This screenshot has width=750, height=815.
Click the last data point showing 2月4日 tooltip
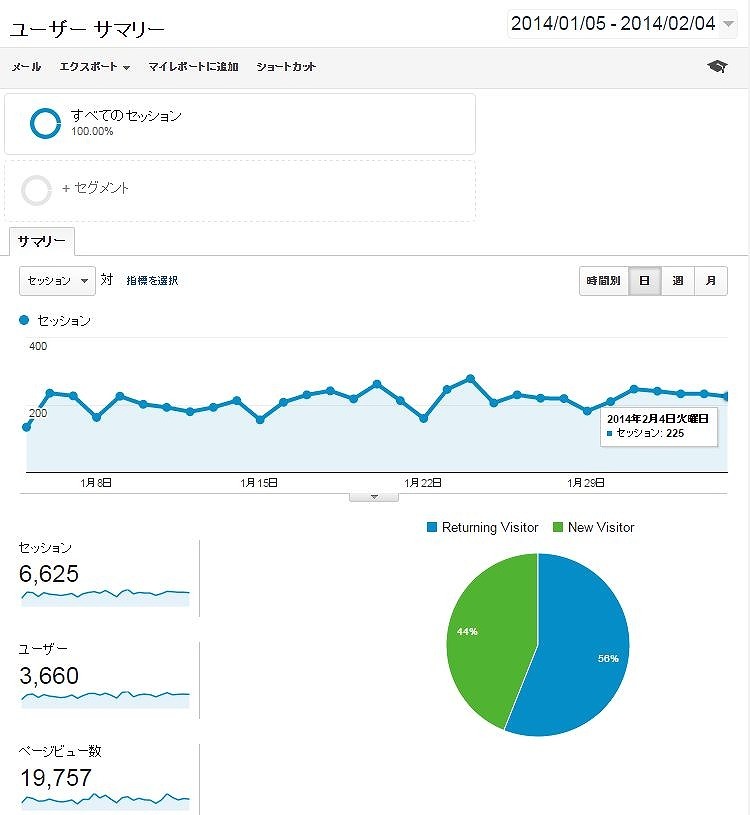(x=726, y=397)
